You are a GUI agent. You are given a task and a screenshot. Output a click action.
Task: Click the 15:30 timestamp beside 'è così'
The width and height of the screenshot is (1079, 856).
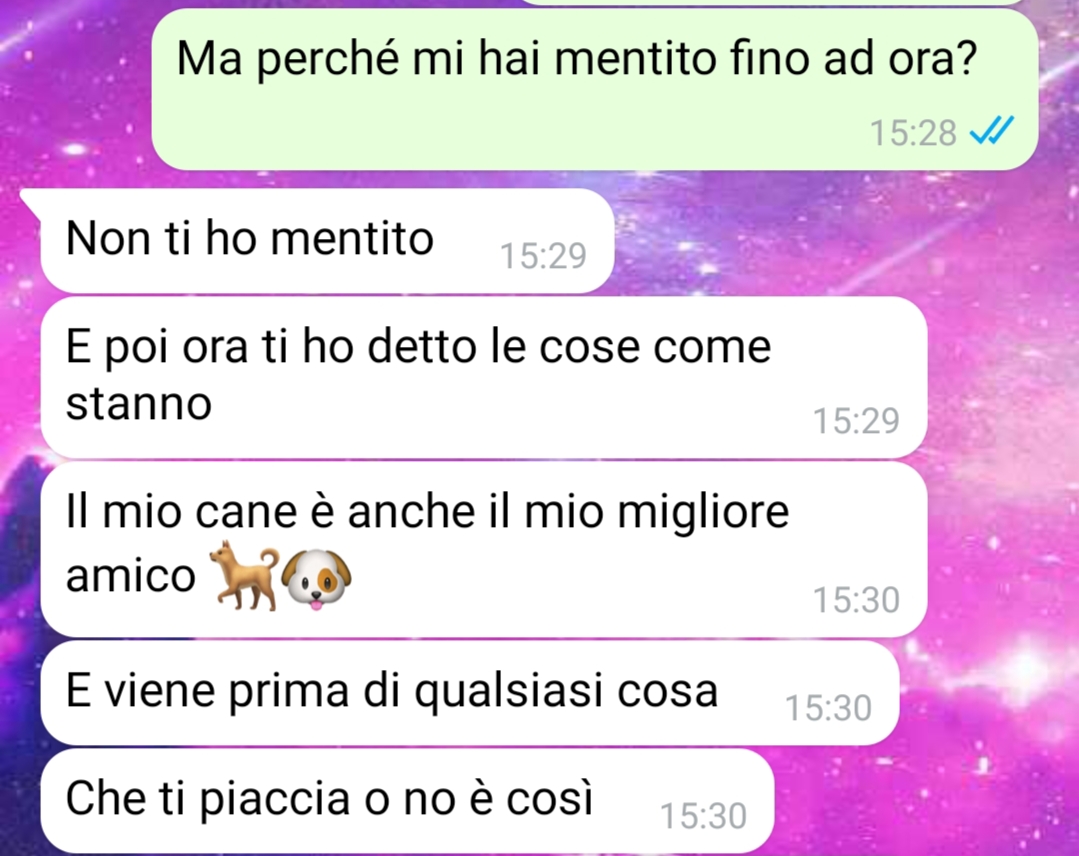pyautogui.click(x=703, y=816)
